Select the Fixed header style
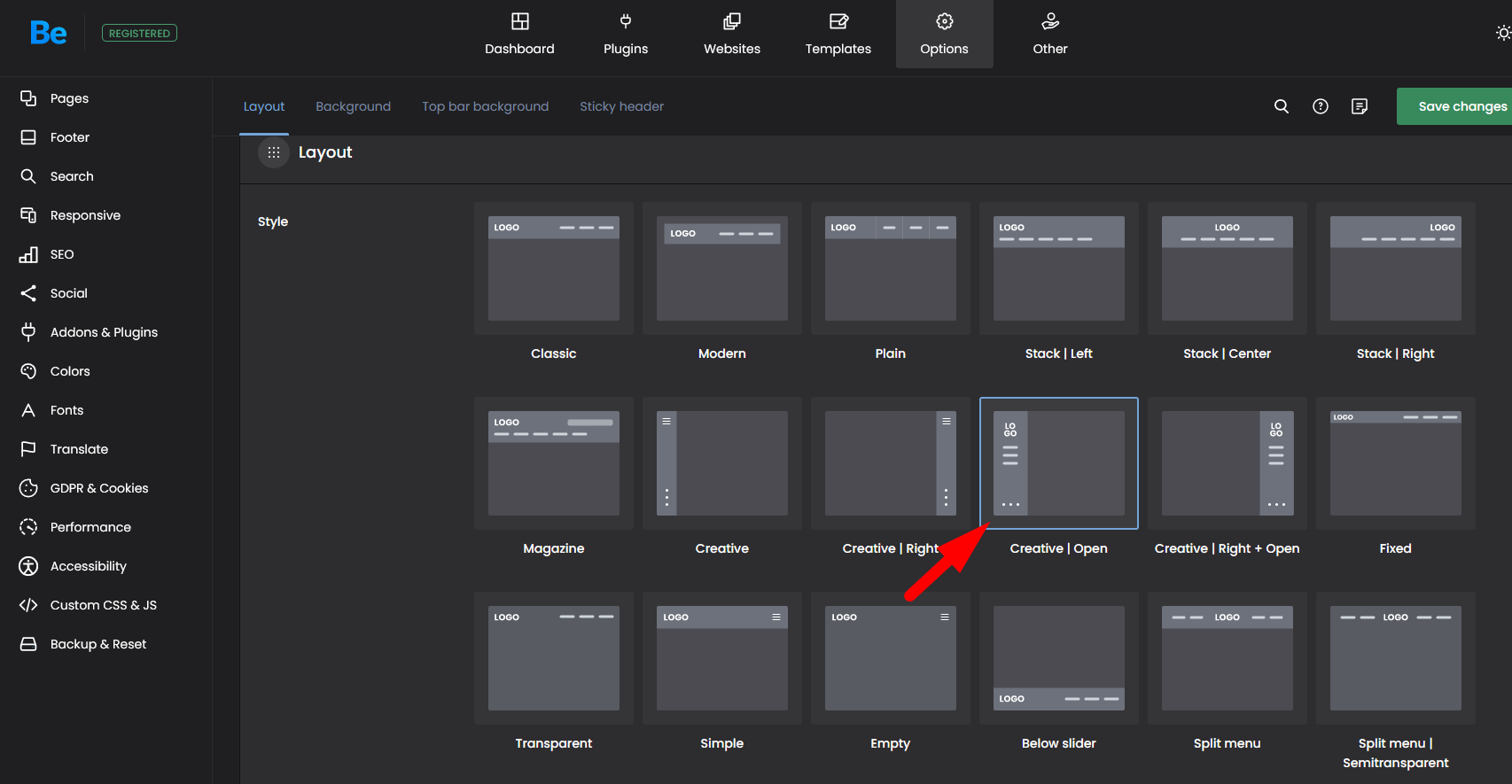This screenshot has height=784, width=1512. tap(1396, 463)
